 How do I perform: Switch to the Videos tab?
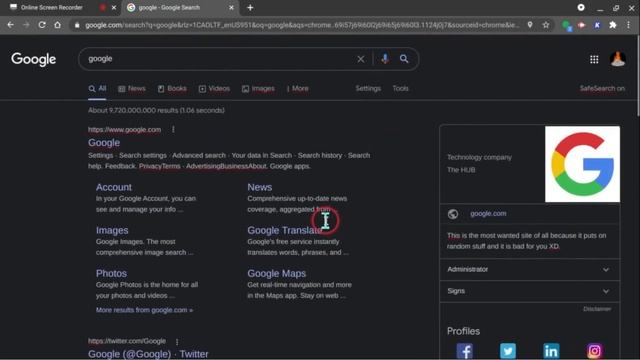(x=214, y=89)
